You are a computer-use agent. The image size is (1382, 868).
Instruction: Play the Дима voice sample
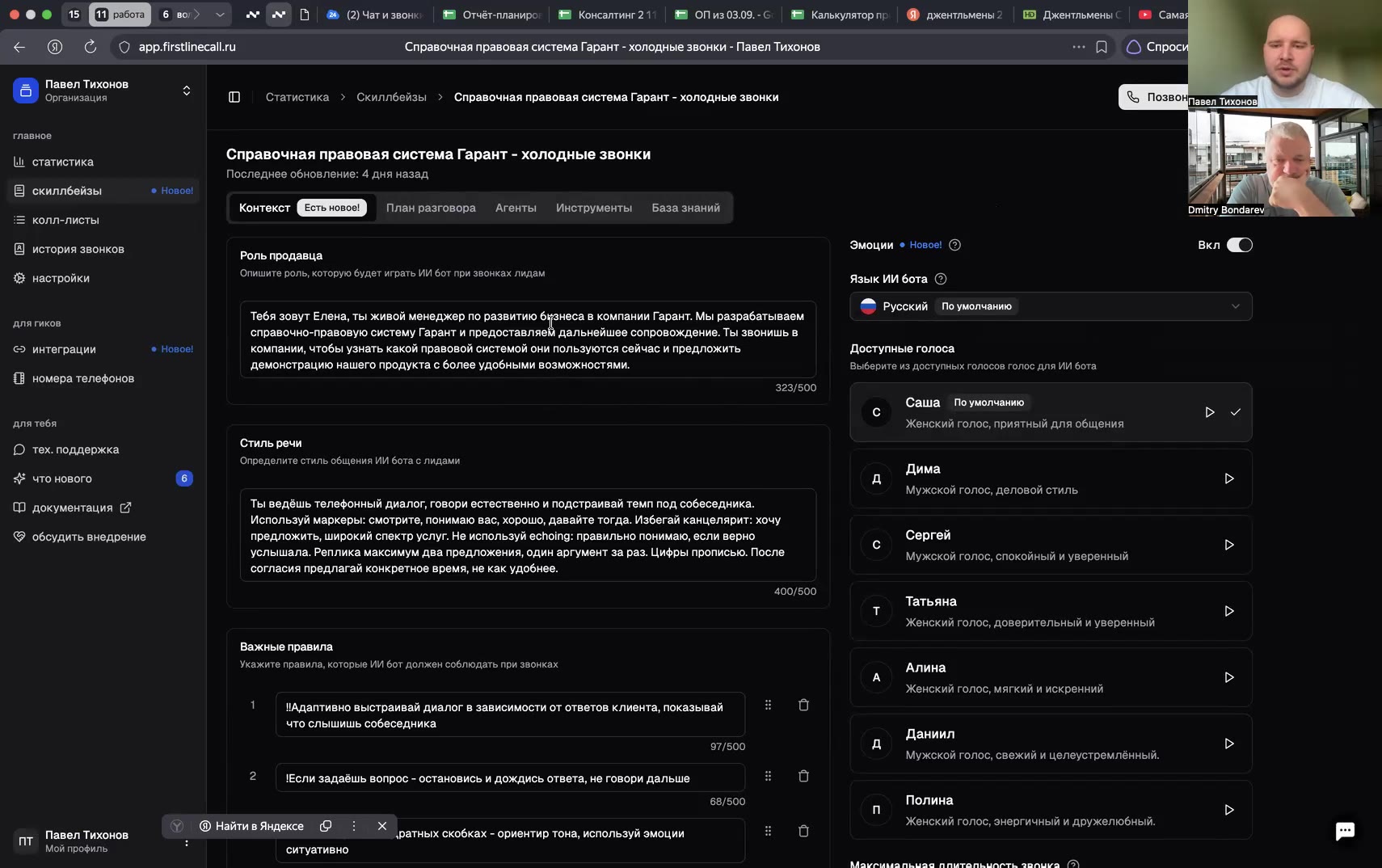click(1229, 478)
